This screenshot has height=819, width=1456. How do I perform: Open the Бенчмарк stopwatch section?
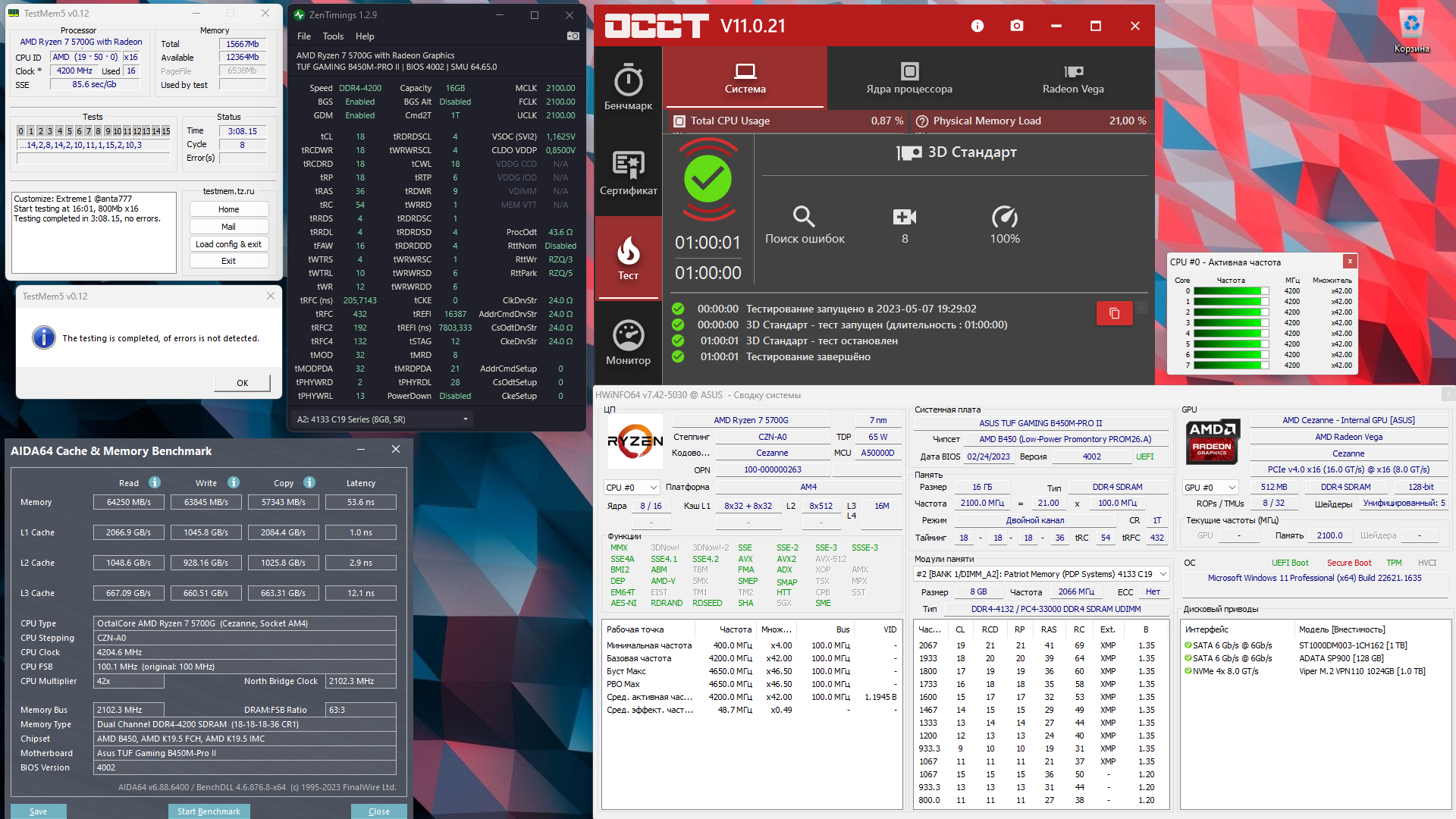point(628,89)
